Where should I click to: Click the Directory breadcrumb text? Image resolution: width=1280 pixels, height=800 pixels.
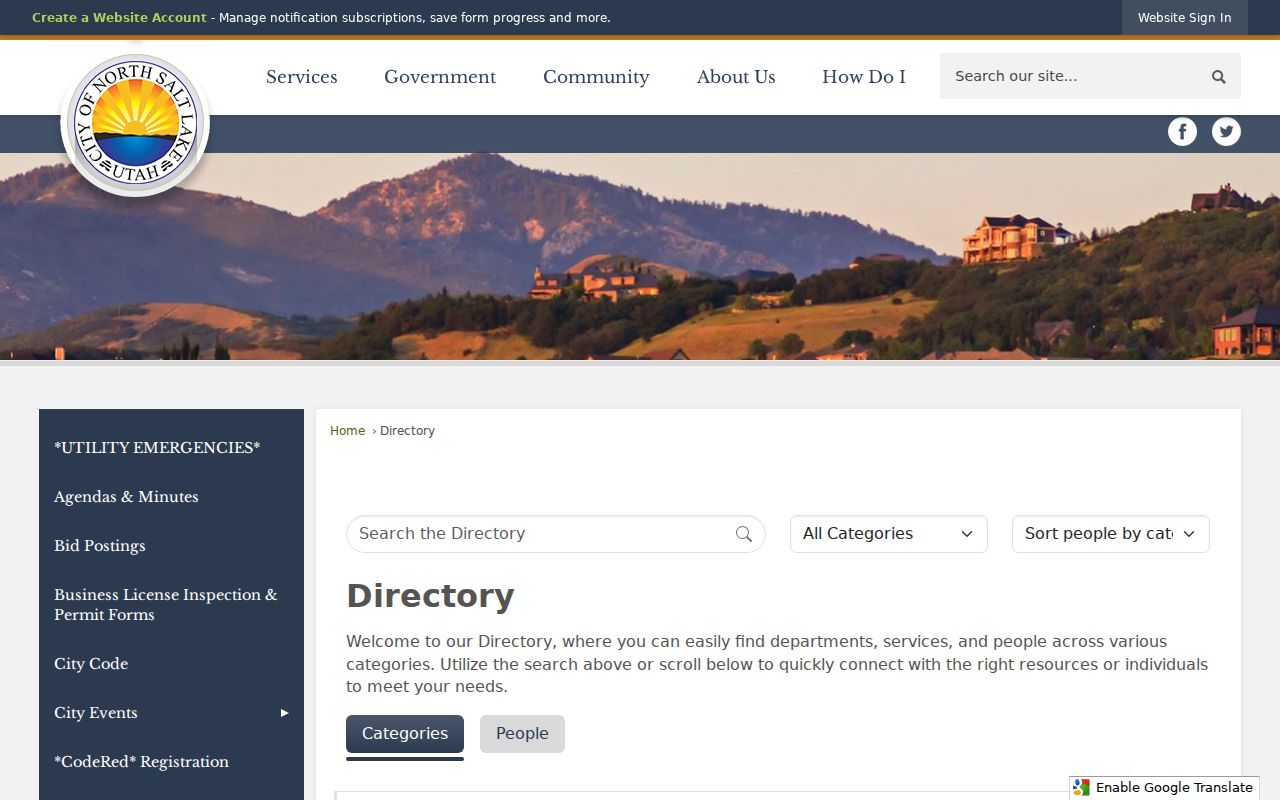pos(407,431)
